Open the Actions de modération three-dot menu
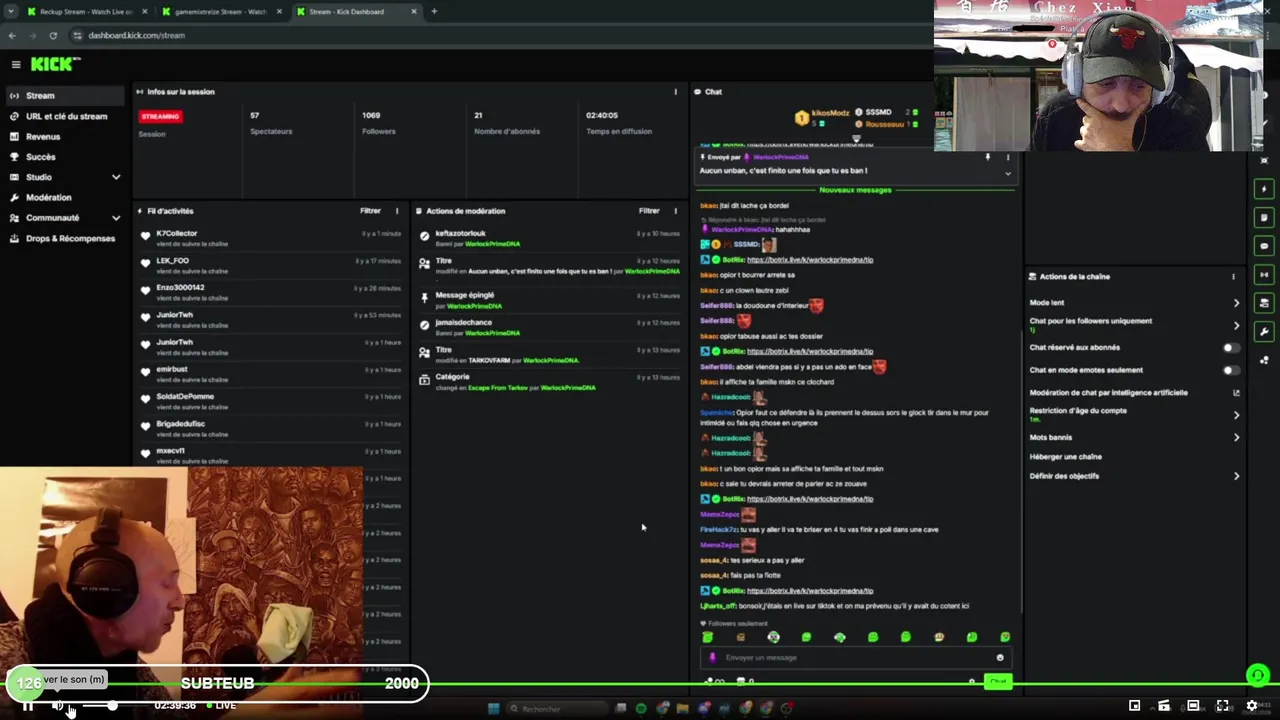This screenshot has width=1280, height=720. tap(675, 211)
